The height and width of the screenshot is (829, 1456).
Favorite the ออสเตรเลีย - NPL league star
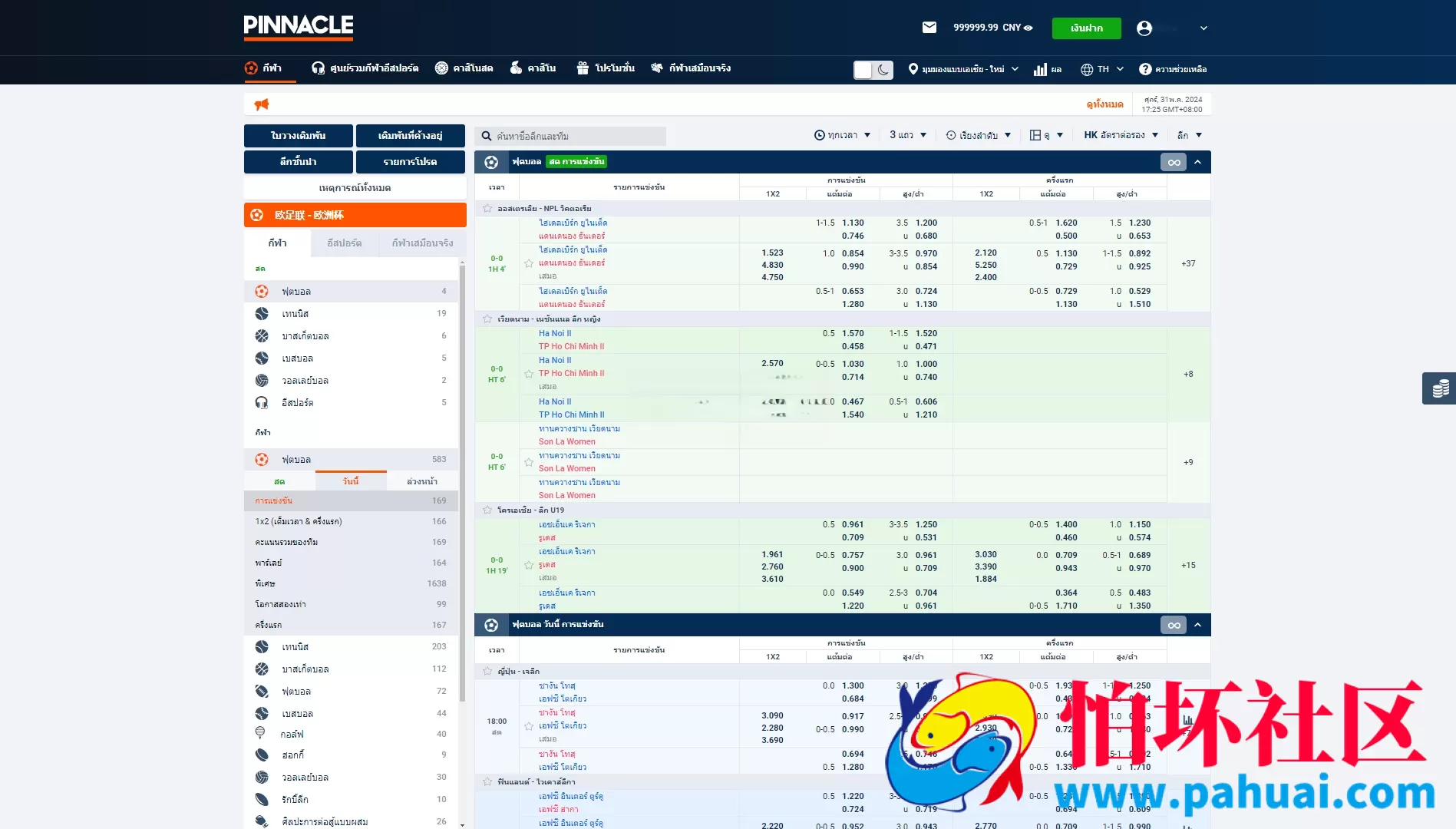(x=487, y=208)
